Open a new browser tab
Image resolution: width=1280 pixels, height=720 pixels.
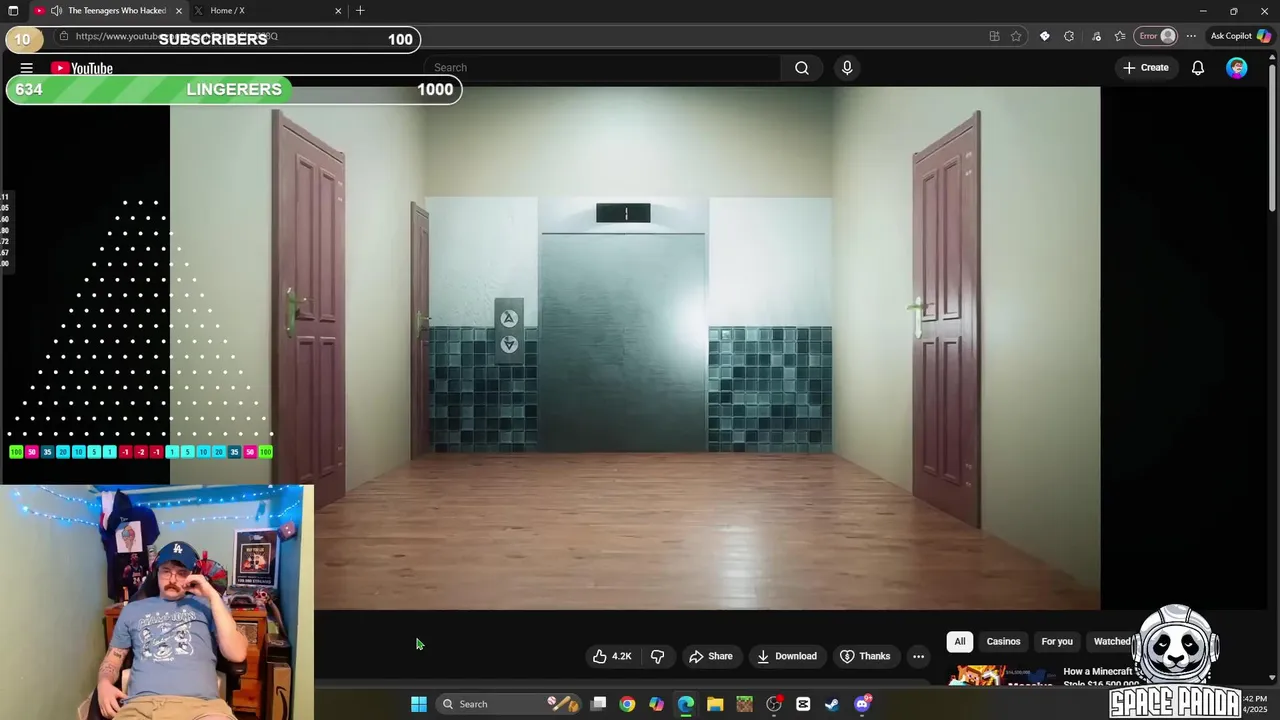point(360,10)
